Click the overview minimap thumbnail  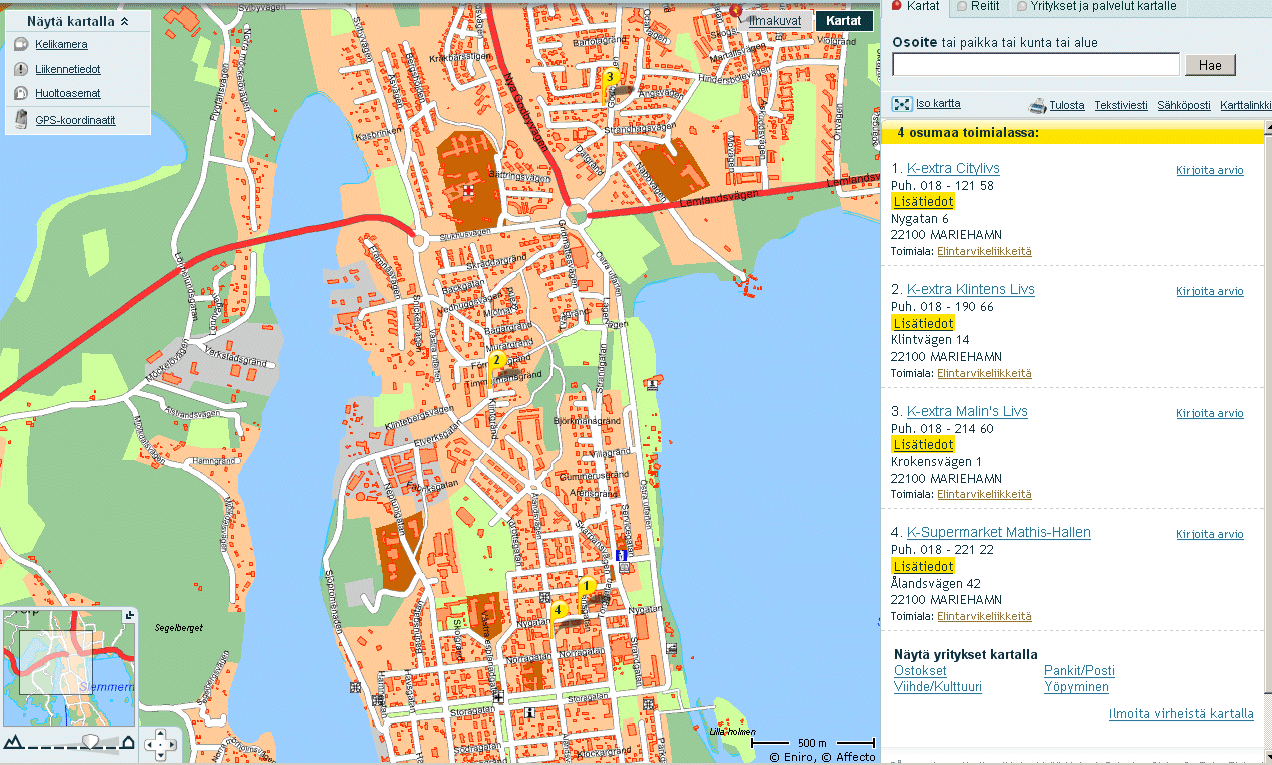(68, 667)
